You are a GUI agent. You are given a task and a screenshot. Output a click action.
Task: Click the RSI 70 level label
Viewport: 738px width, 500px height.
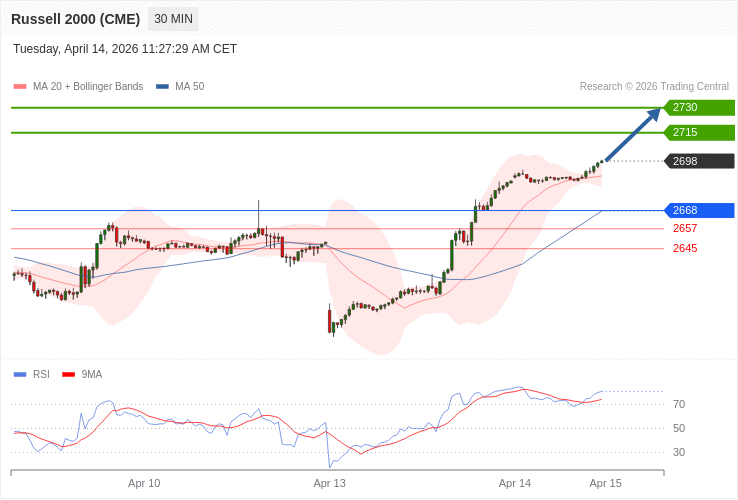coord(679,404)
